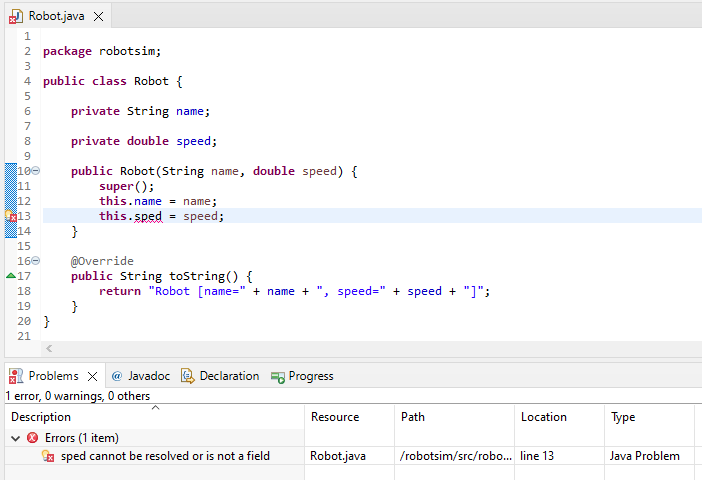Click the quick-fix error icon in the problem row
The image size is (702, 480).
click(48, 456)
